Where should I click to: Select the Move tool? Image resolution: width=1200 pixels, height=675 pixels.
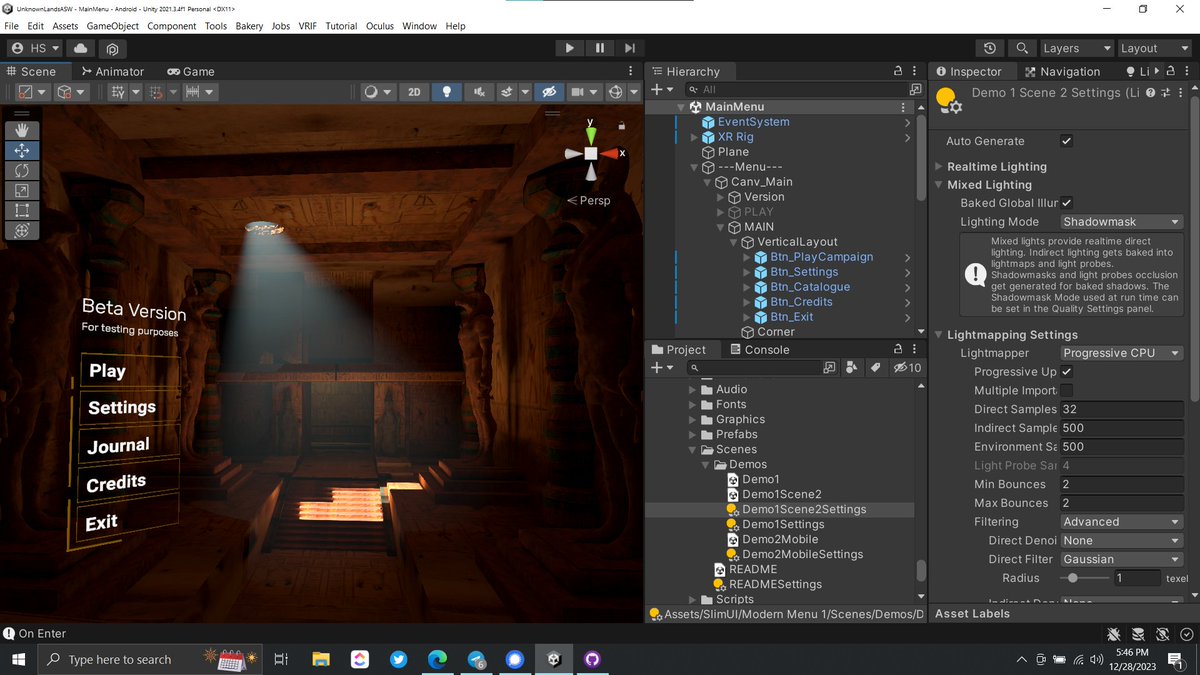tap(22, 150)
